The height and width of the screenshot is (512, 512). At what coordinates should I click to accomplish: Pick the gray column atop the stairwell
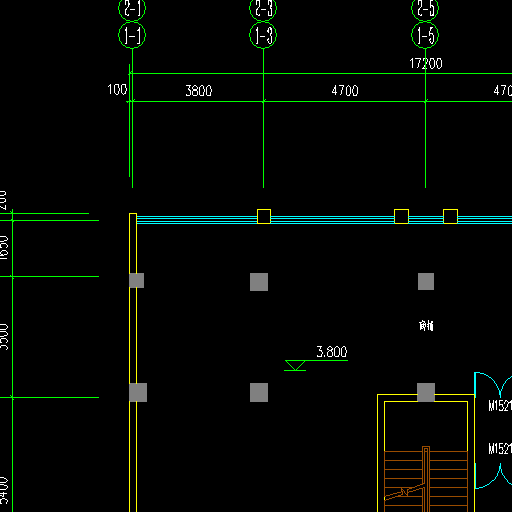[426, 392]
